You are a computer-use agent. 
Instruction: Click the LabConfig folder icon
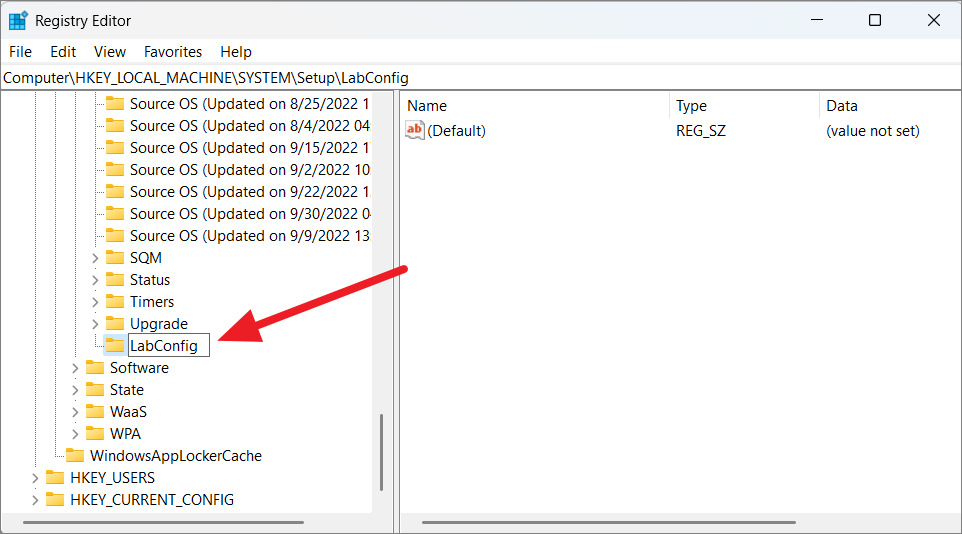click(x=115, y=346)
